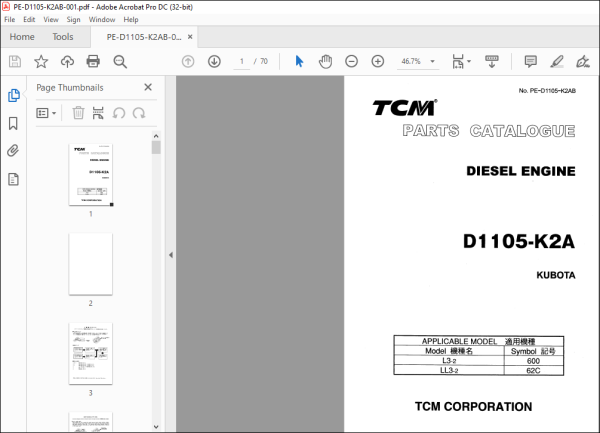
Task: Click the D1105-K2A heading text
Action: click(518, 242)
